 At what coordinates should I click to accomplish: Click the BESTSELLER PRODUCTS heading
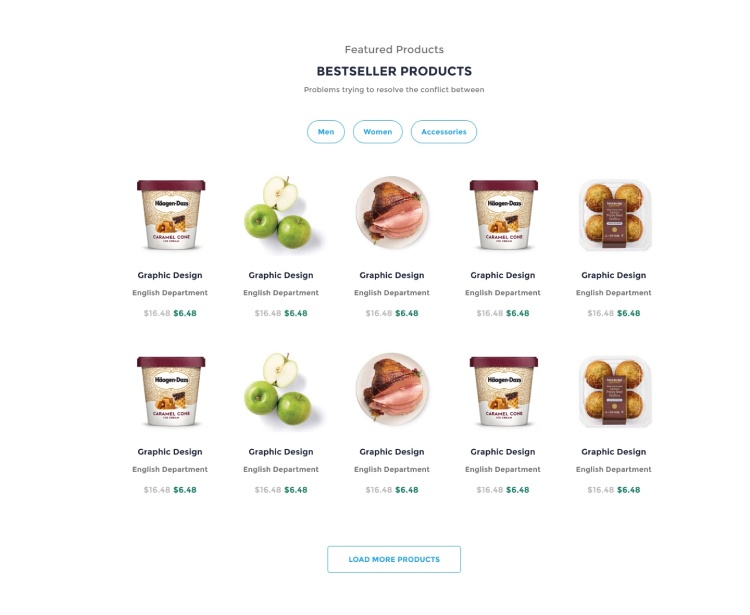coord(394,71)
